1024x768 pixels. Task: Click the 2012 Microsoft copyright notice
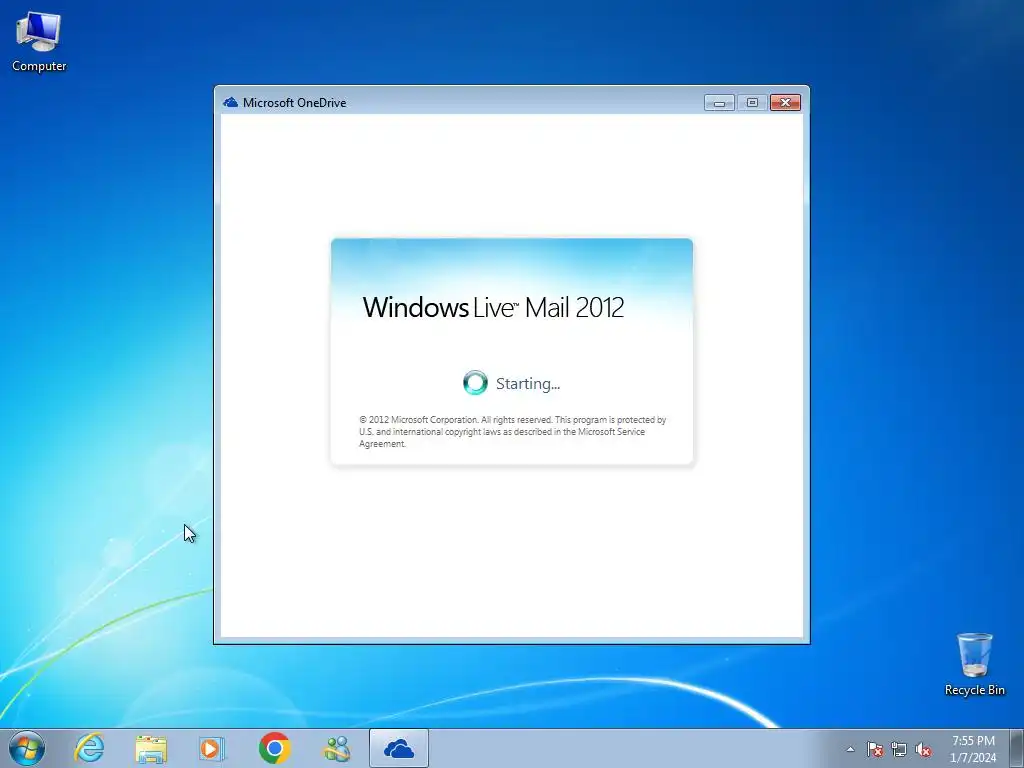click(512, 432)
